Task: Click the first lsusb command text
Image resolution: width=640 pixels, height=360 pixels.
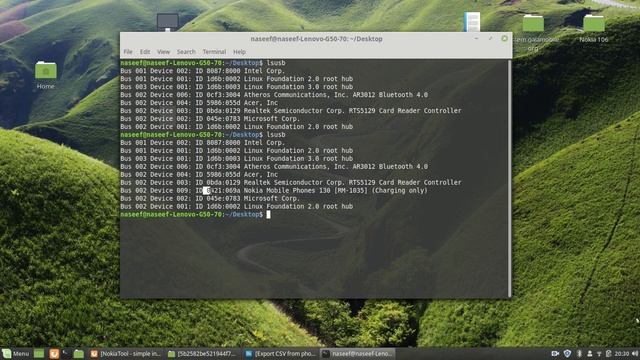Action: (x=276, y=63)
